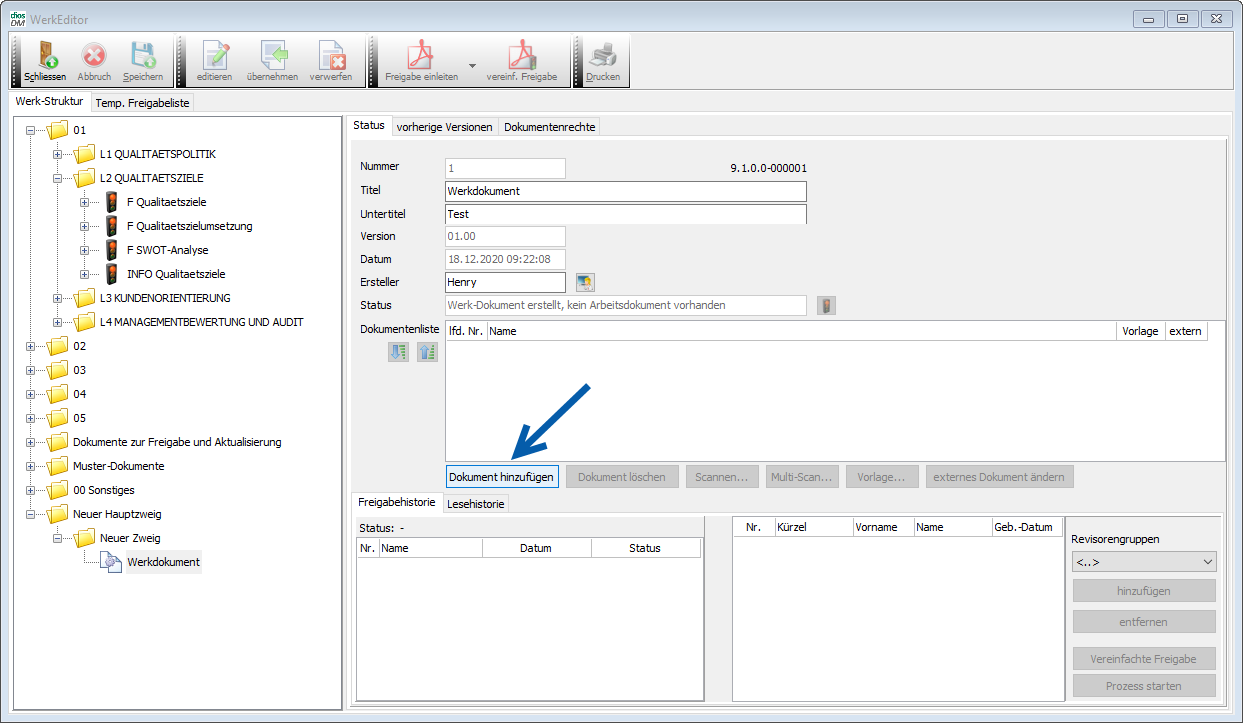Open the Revisorengruppen combo box

coord(1144,562)
